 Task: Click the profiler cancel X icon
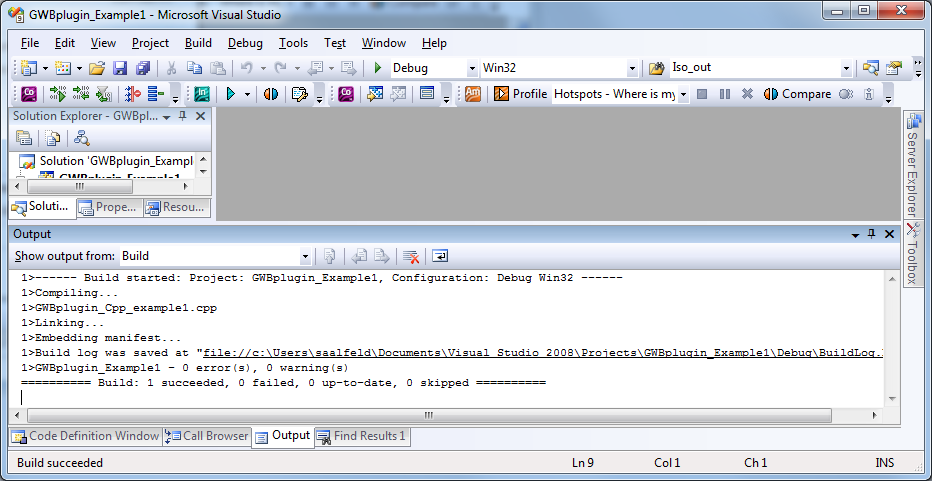click(x=747, y=94)
